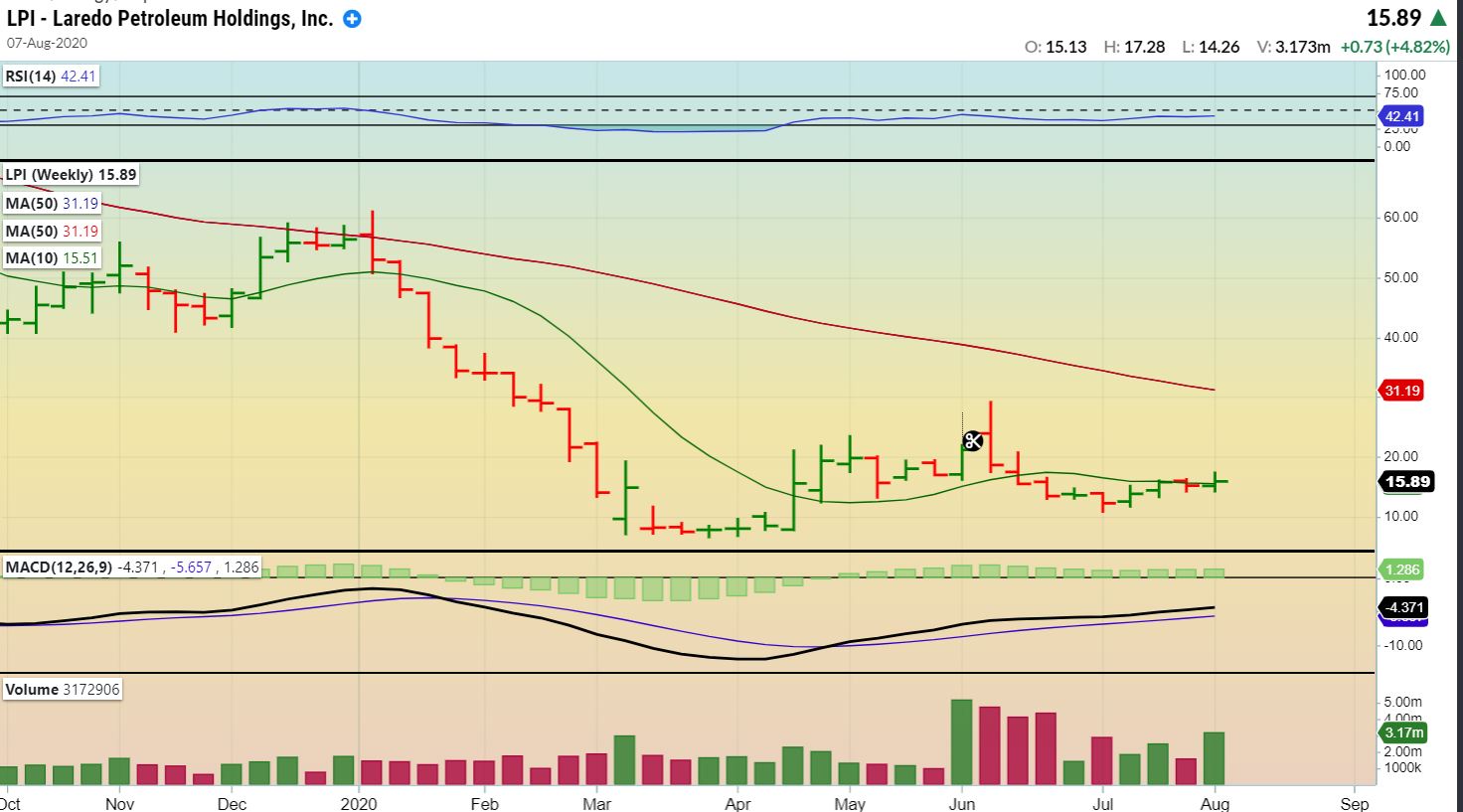Viewport: 1463px width, 812px height.
Task: Click the Nov label on the time axis
Action: [119, 804]
